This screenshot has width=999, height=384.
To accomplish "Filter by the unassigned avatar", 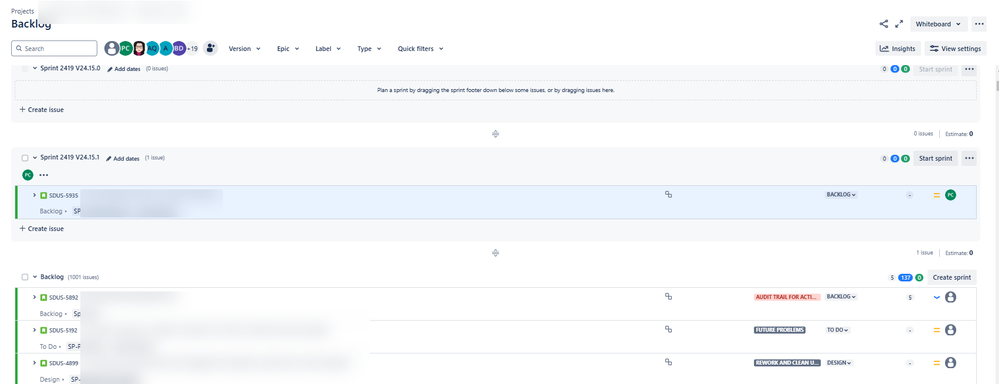I will (111, 48).
